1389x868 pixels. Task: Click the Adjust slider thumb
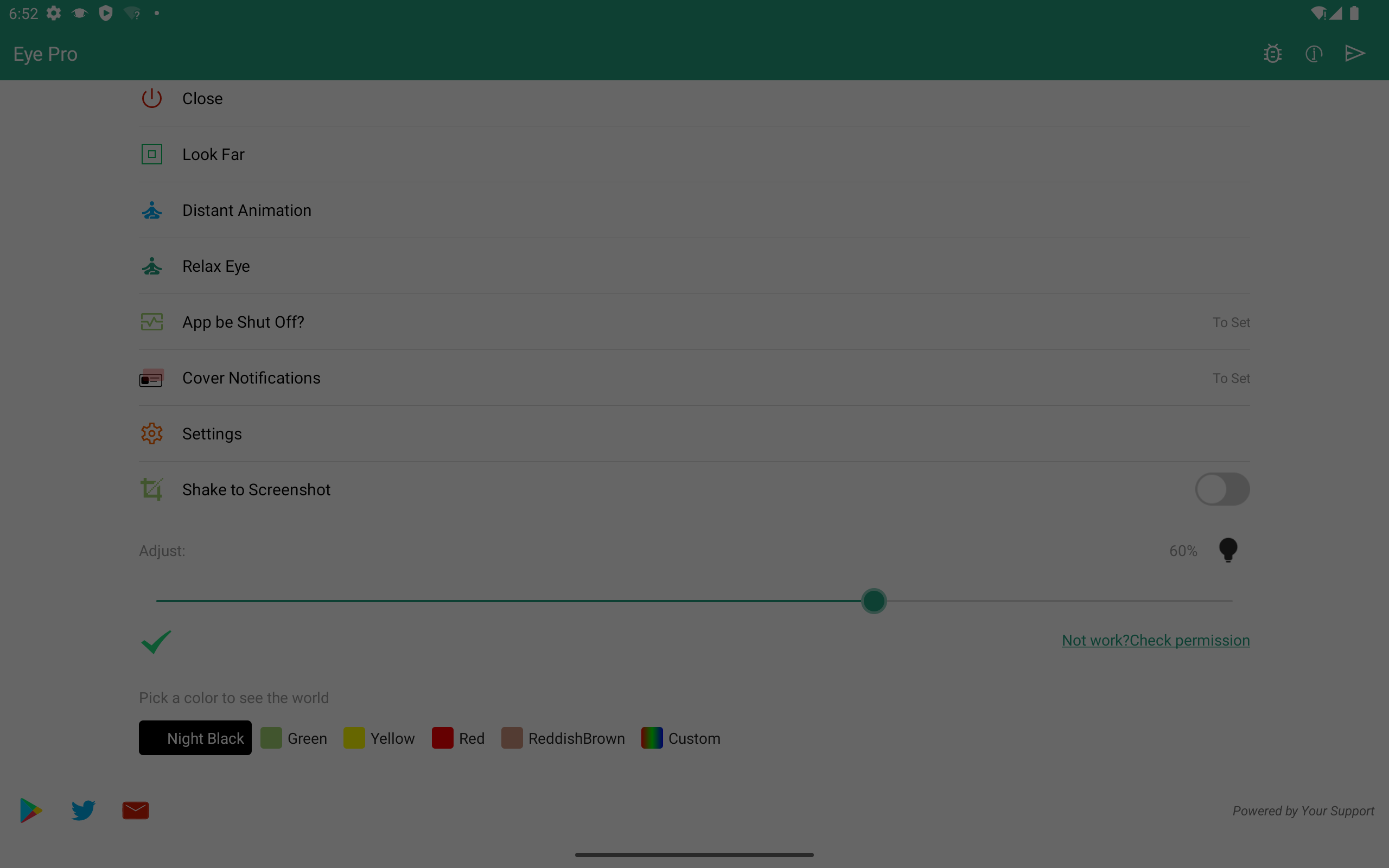(874, 601)
